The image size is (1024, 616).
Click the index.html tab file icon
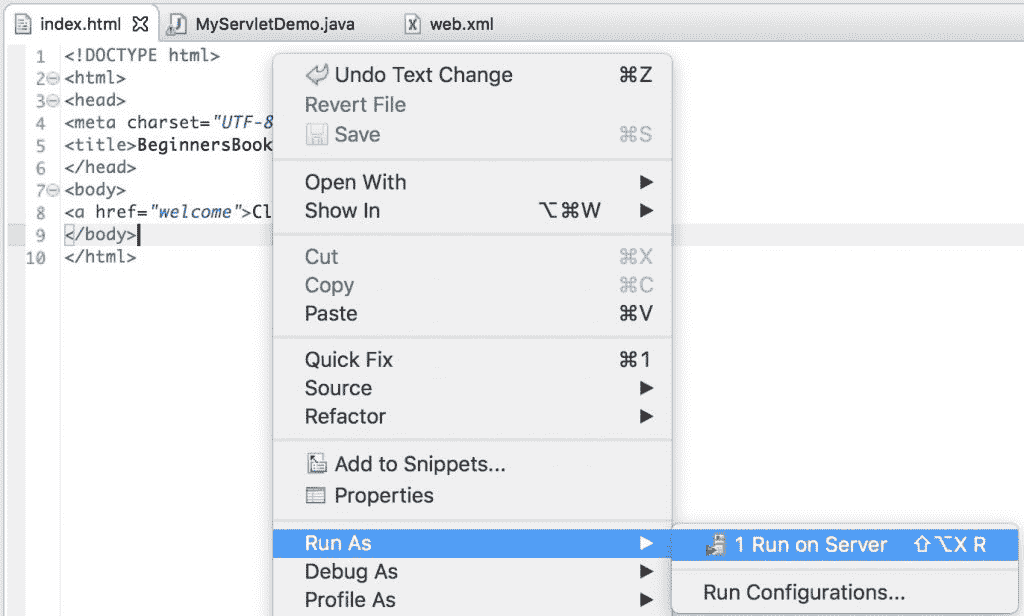(x=23, y=23)
